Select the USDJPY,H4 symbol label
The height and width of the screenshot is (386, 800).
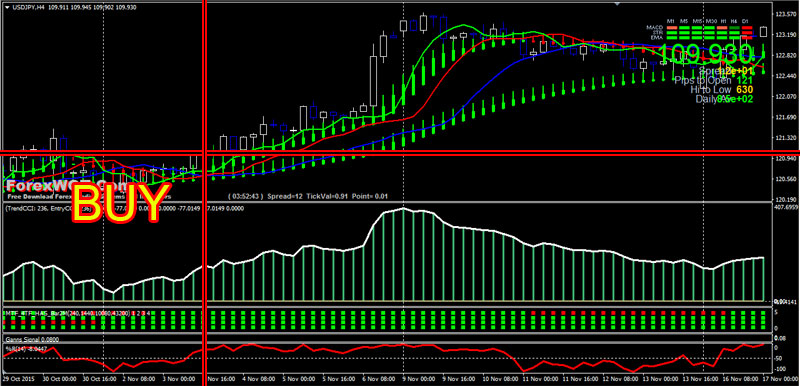(29, 7)
